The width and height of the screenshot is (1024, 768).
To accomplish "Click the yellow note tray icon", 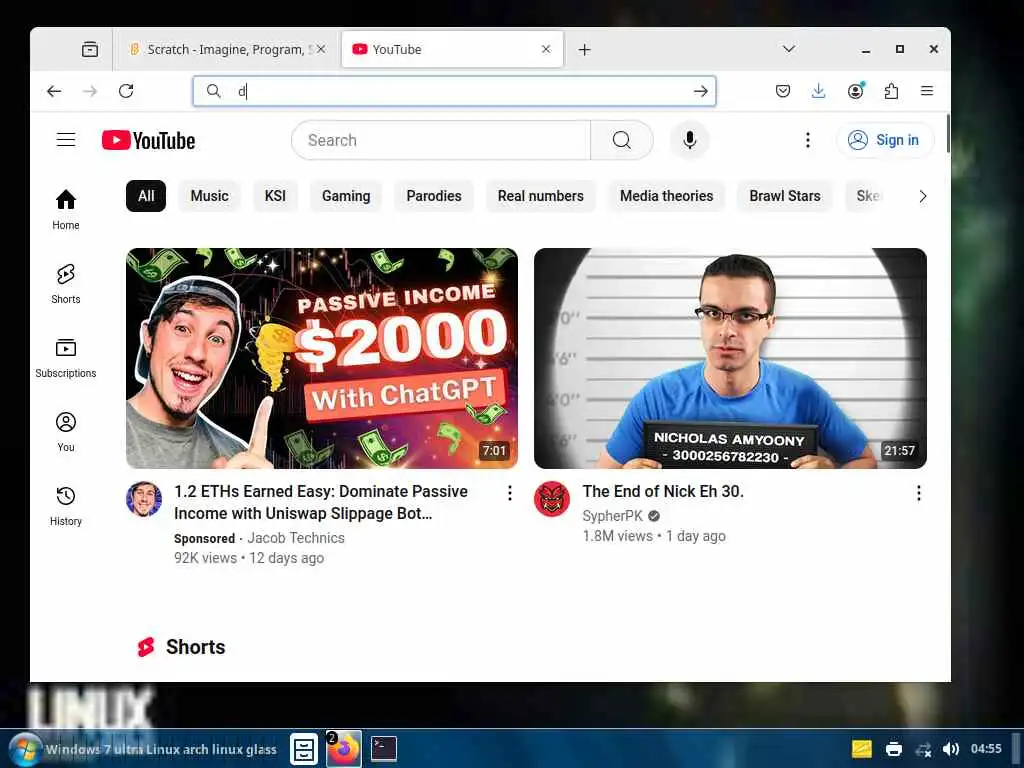I will pos(861,749).
